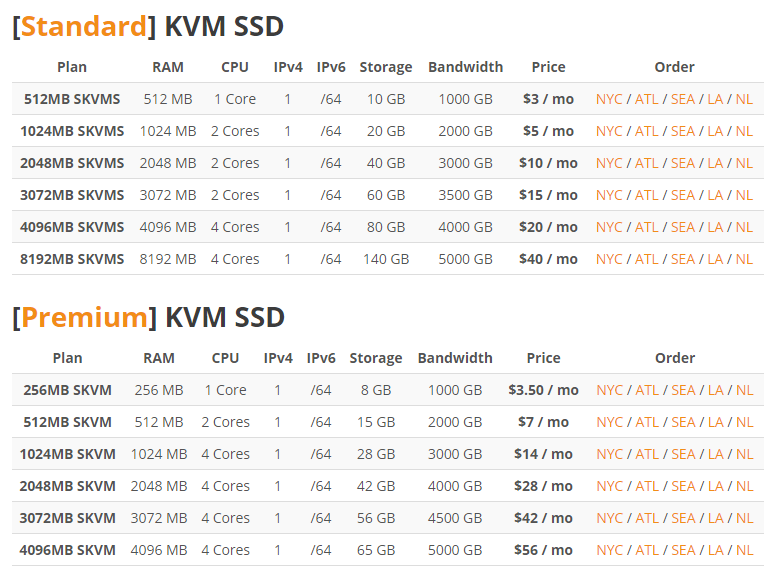Order 2048MB SKVMS plan in SEA

click(x=683, y=163)
